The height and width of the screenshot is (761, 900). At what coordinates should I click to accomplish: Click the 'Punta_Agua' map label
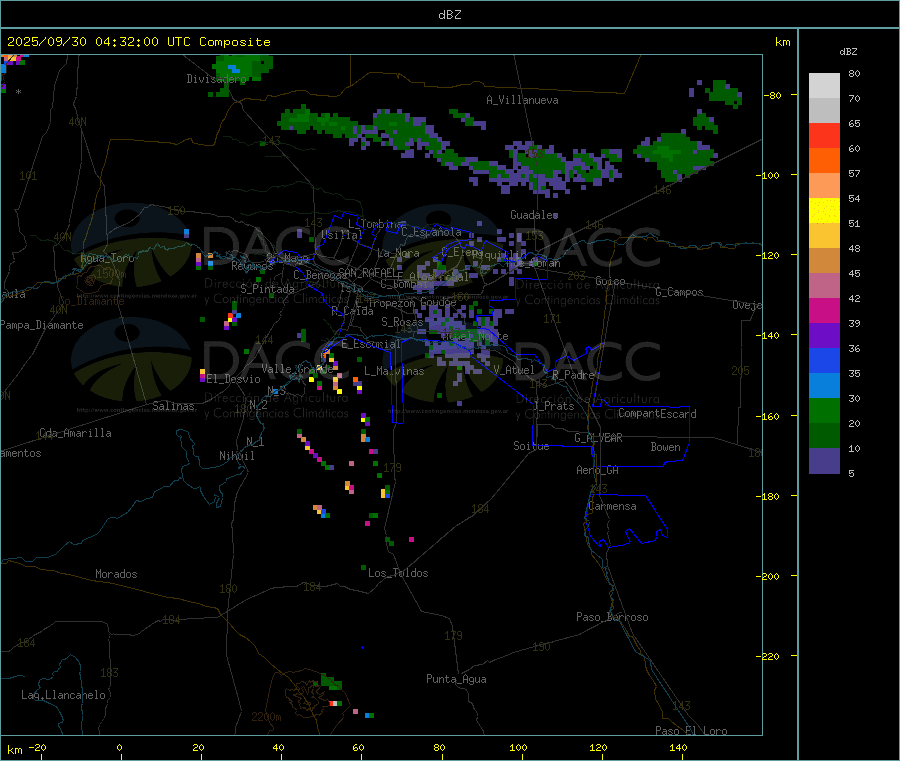tap(456, 679)
